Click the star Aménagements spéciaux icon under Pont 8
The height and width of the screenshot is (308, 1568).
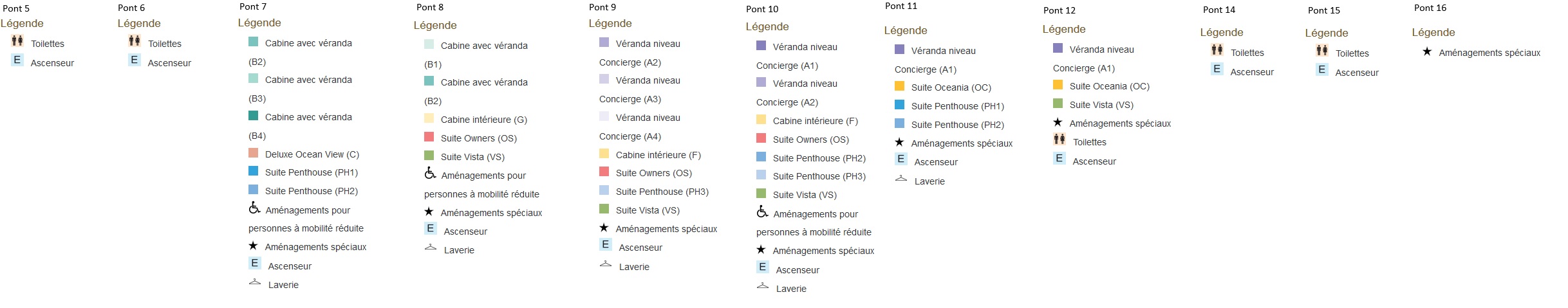click(429, 212)
